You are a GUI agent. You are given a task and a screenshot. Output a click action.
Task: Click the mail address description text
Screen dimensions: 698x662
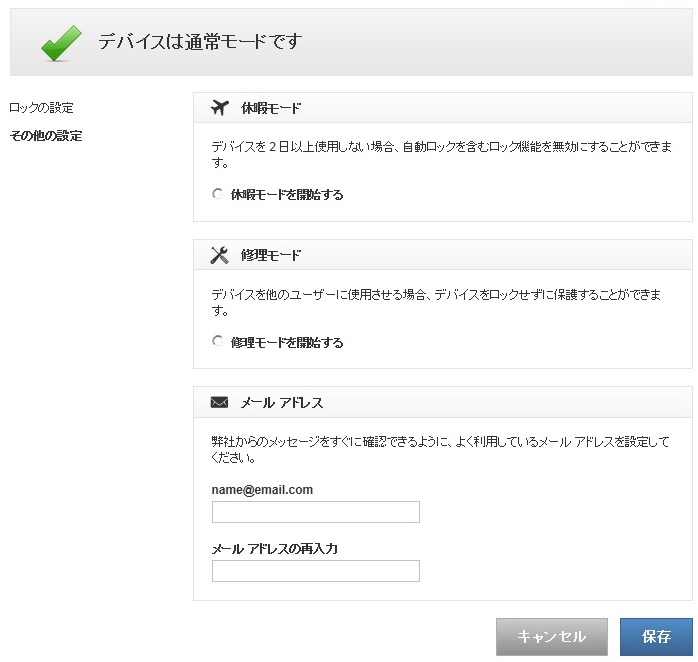click(x=440, y=449)
